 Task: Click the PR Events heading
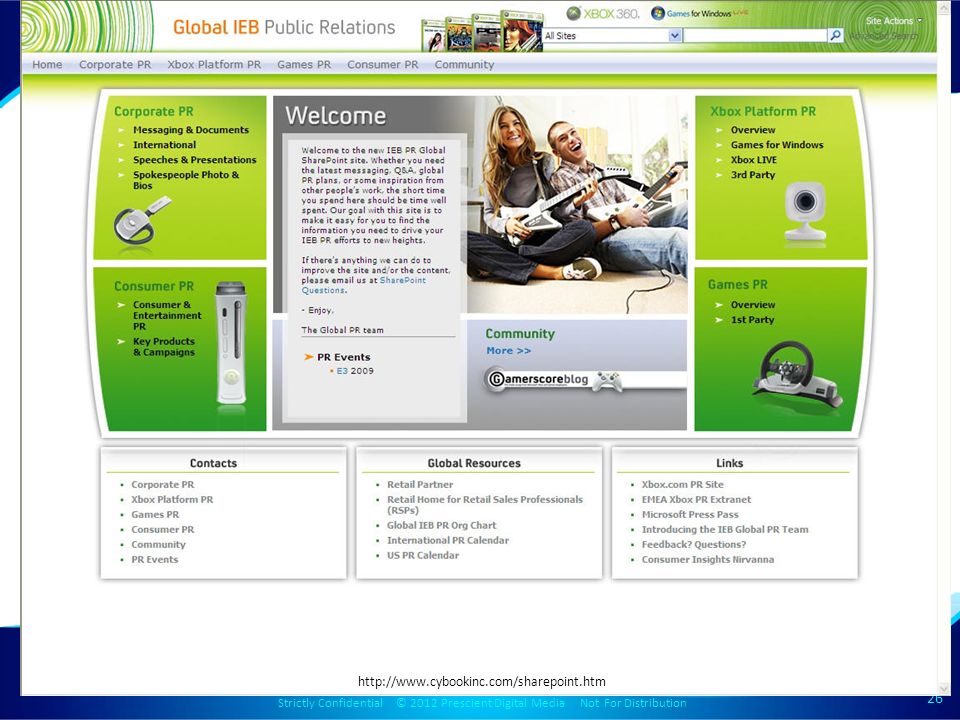coord(343,357)
